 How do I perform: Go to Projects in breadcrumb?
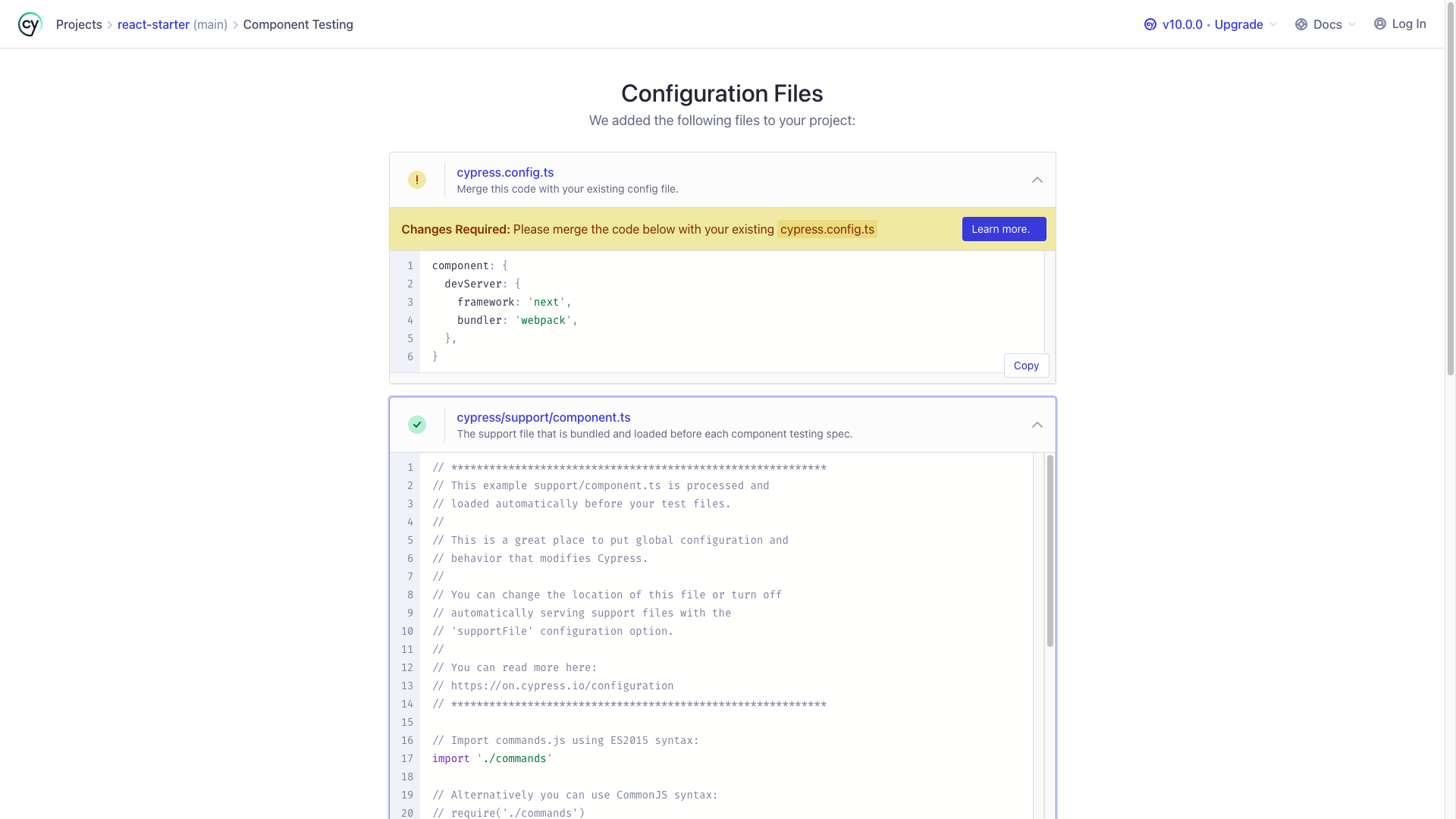click(x=79, y=24)
